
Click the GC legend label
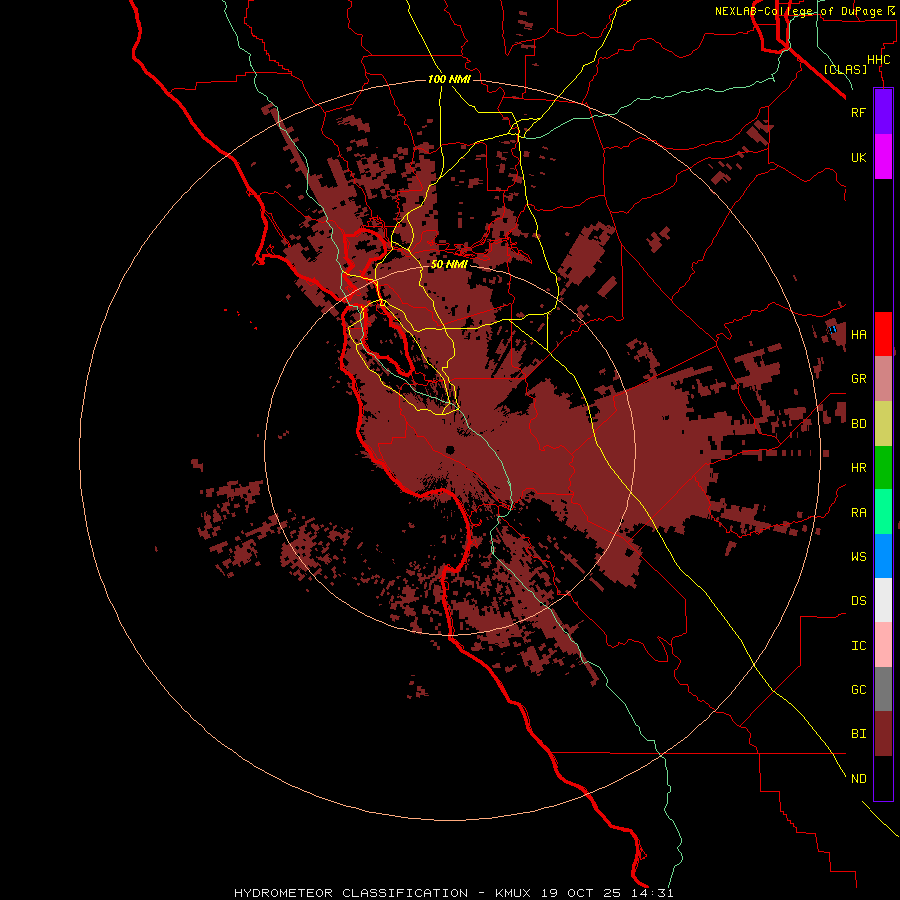tap(858, 689)
